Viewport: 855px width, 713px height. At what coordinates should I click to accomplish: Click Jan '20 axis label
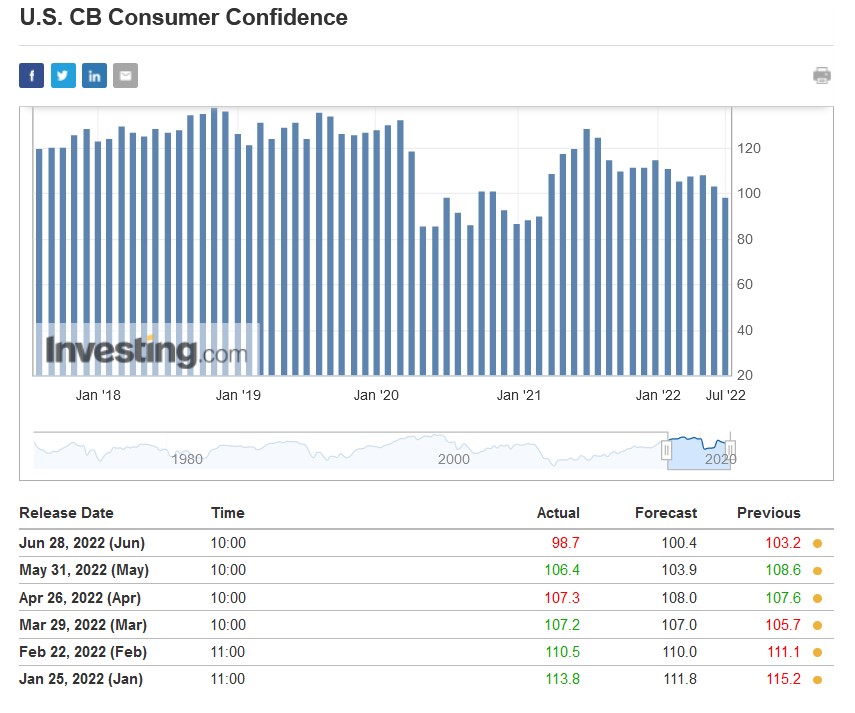click(x=376, y=395)
